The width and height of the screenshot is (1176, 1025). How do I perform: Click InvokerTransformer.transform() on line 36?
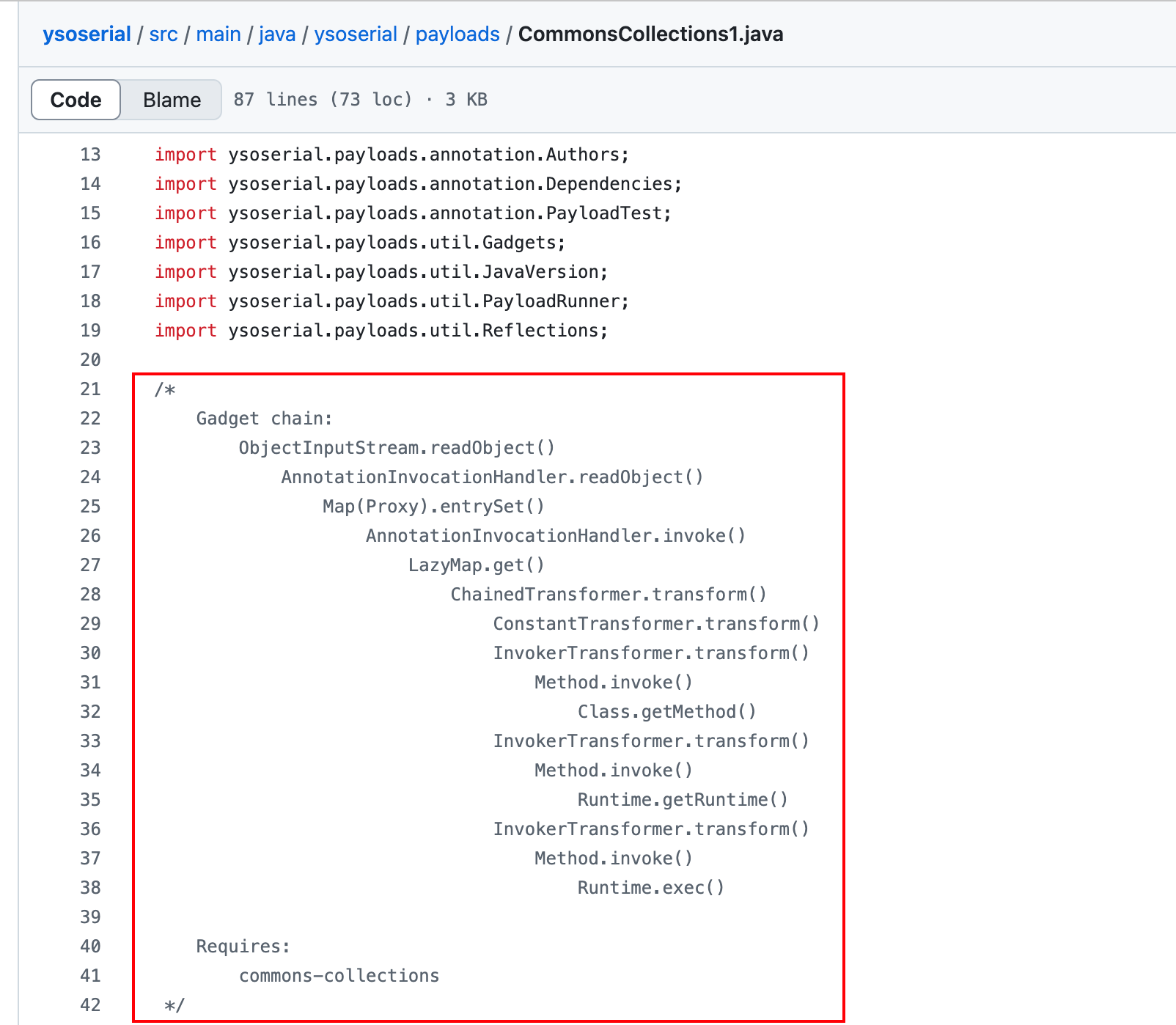(x=651, y=829)
